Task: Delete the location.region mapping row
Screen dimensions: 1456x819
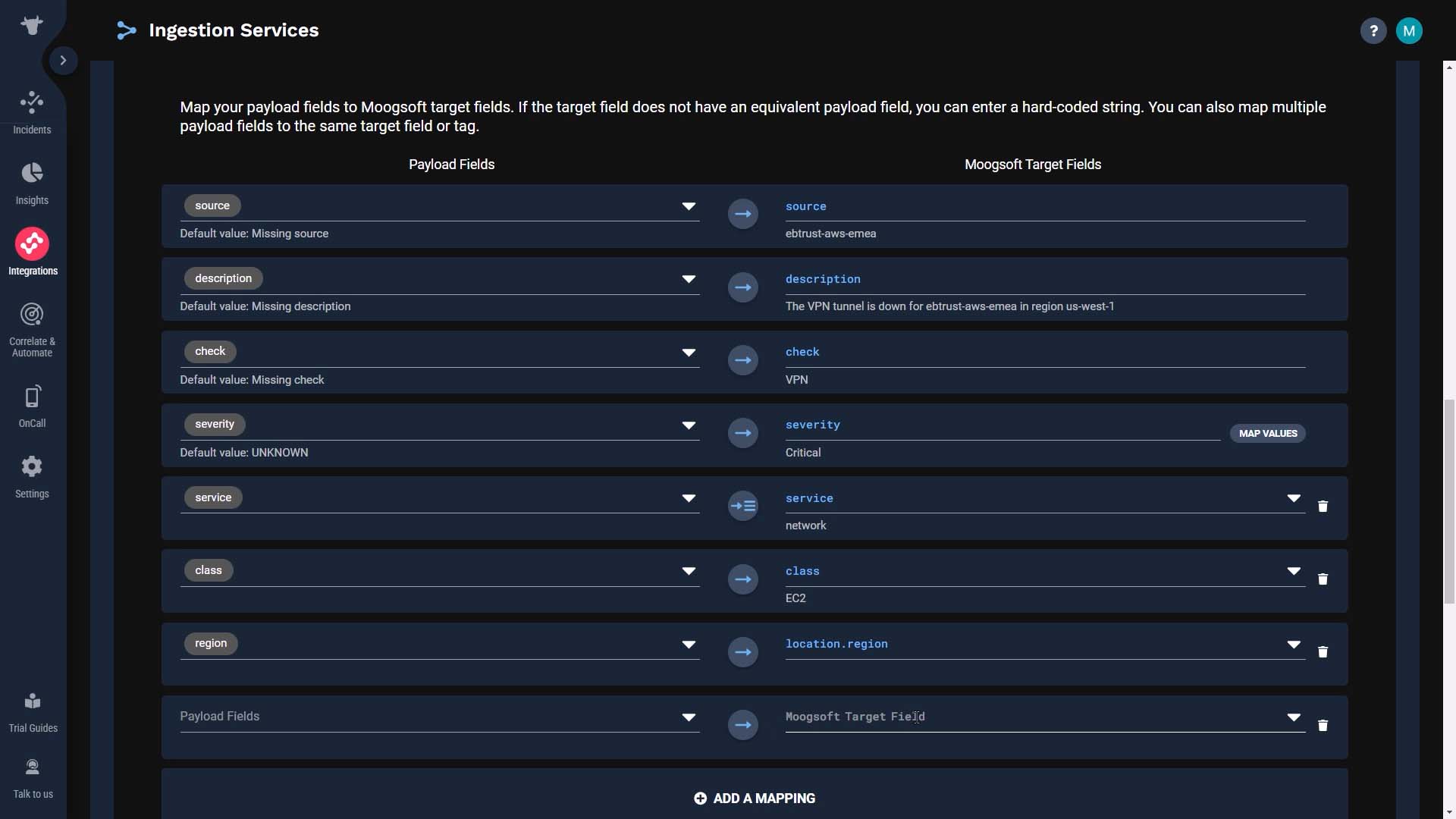Action: [1323, 652]
